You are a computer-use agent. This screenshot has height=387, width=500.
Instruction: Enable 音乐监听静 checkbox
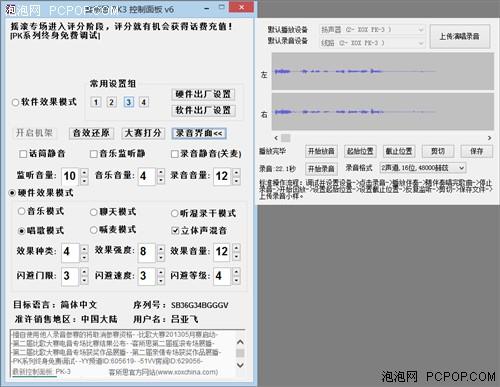(x=94, y=154)
